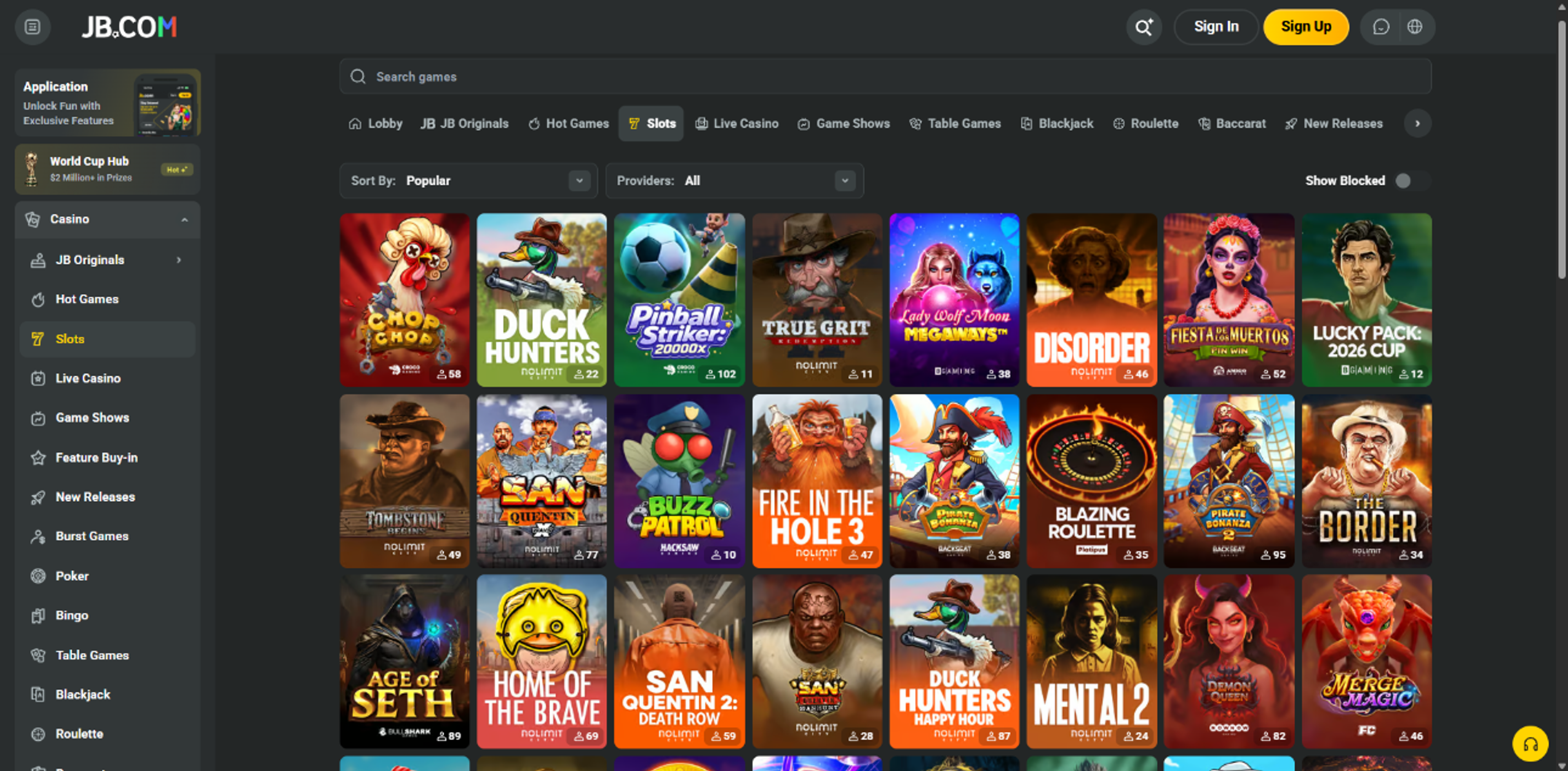Expand the JB Originals sidebar submenu arrow
Screen dimensions: 1568x771
click(x=178, y=260)
